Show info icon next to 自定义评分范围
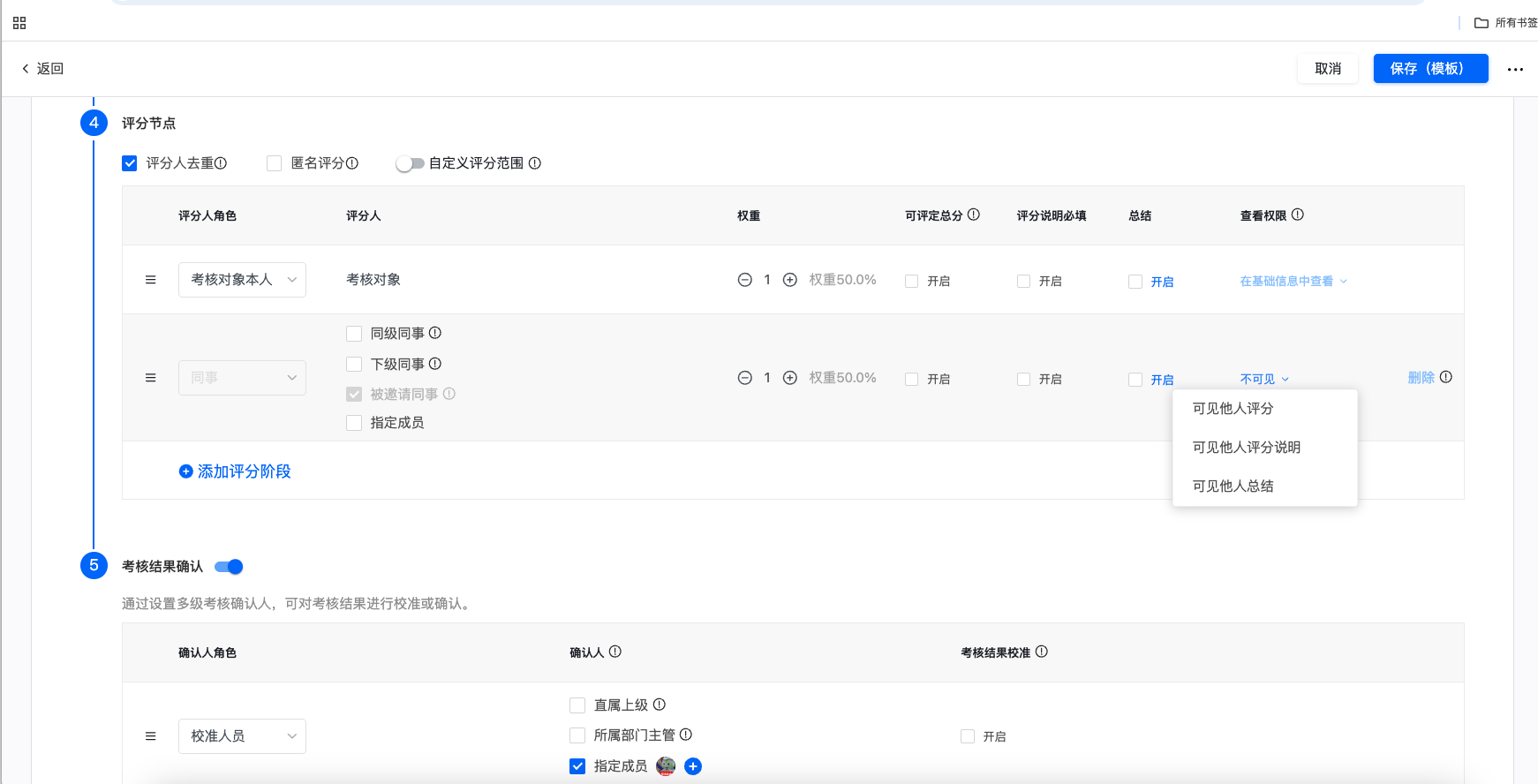Screen dimensions: 1538x784 point(535,163)
